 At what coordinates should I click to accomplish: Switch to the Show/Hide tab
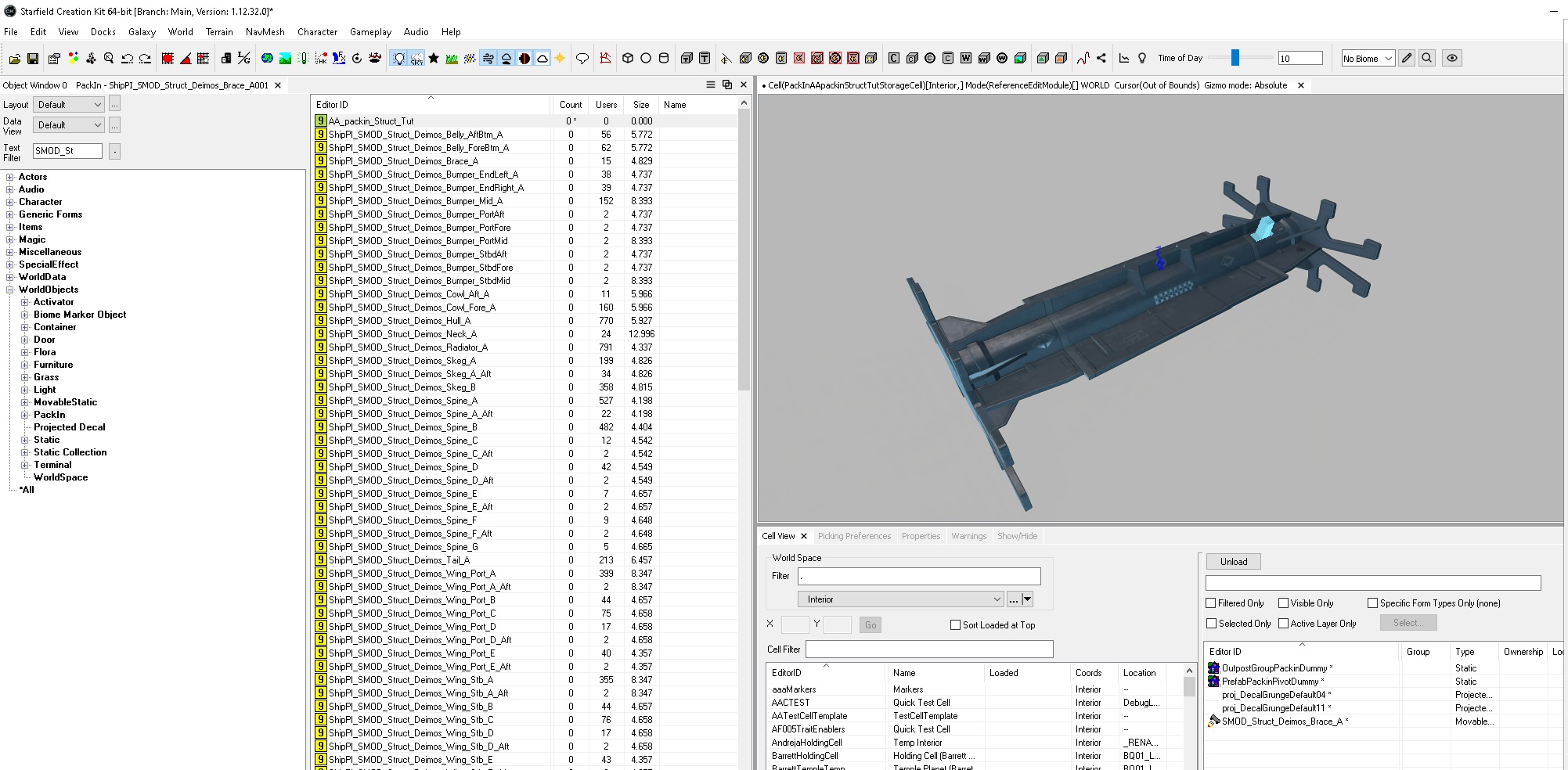[x=1018, y=536]
